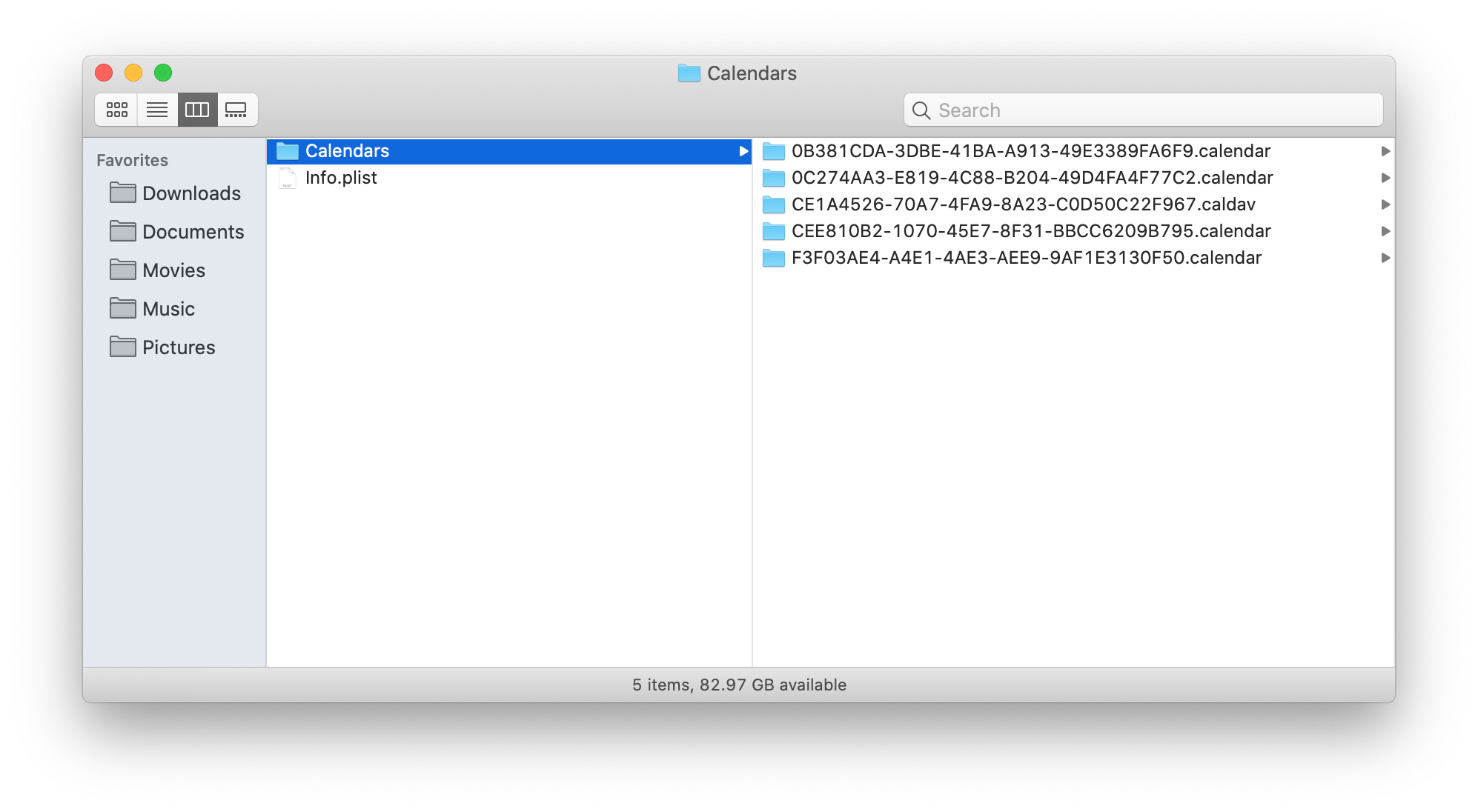
Task: Click the CEE810B2 folder icon
Action: coord(774,231)
